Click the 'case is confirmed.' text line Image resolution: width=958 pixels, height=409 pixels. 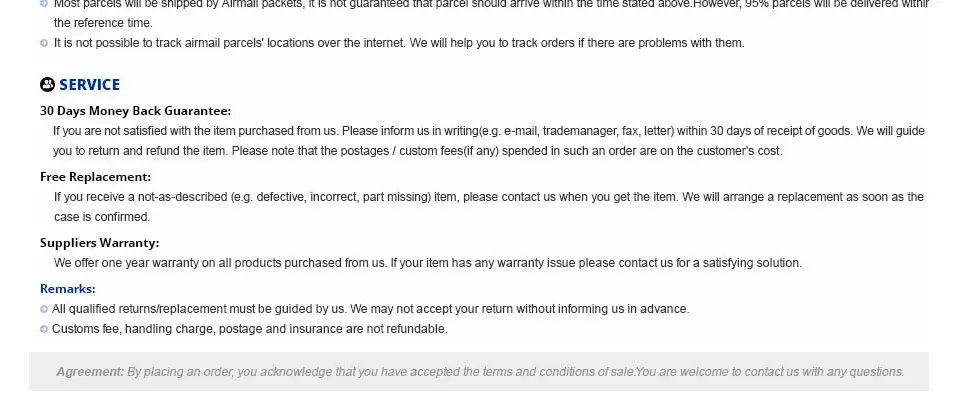coord(101,217)
